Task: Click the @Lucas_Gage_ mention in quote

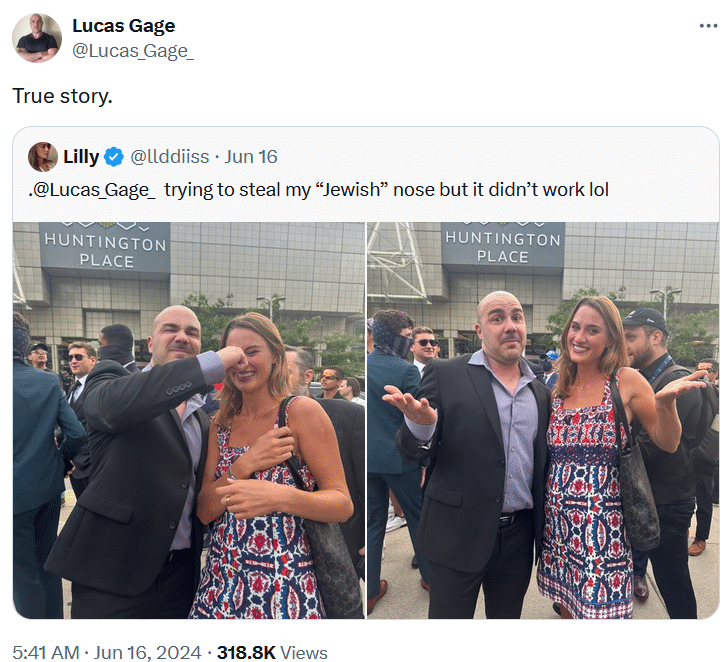Action: 94,190
